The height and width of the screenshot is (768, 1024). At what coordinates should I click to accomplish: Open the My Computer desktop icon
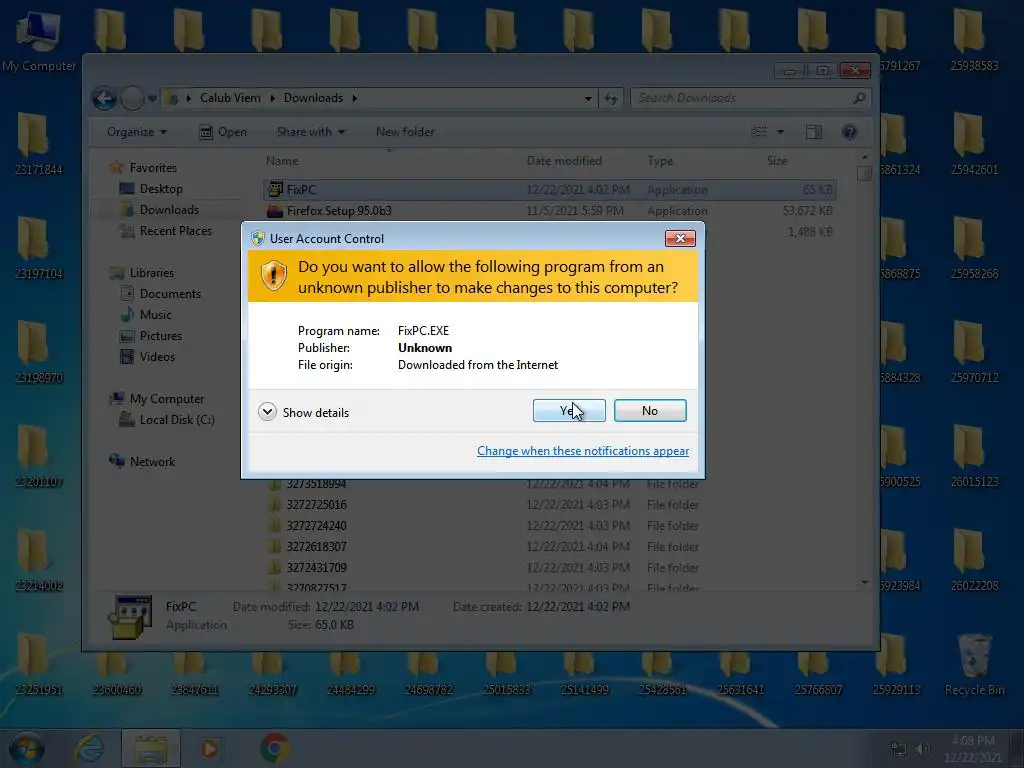[x=39, y=40]
